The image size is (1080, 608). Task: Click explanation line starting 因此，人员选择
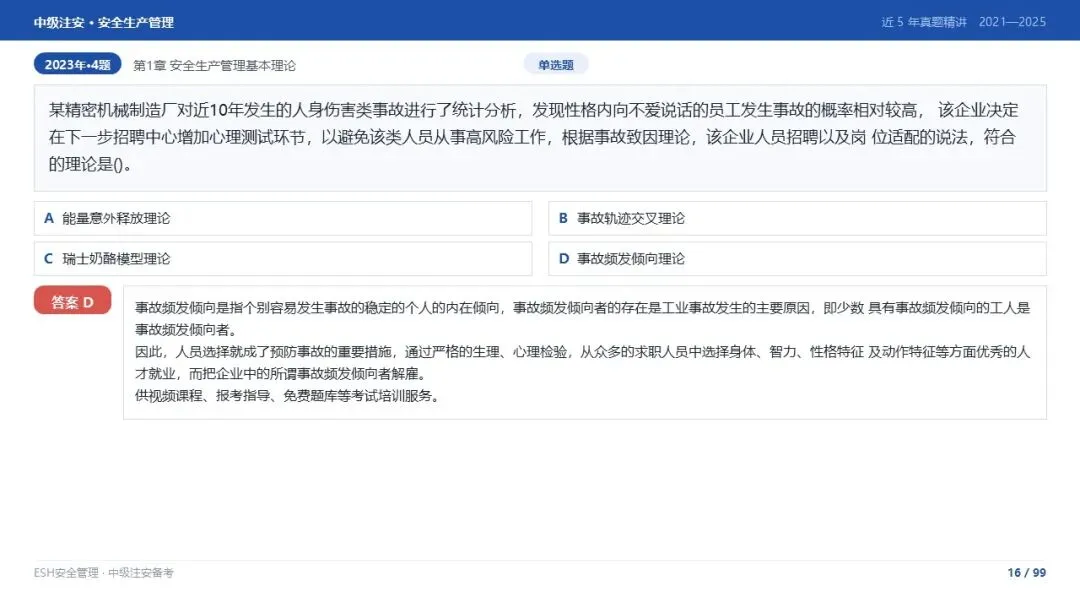coord(582,362)
